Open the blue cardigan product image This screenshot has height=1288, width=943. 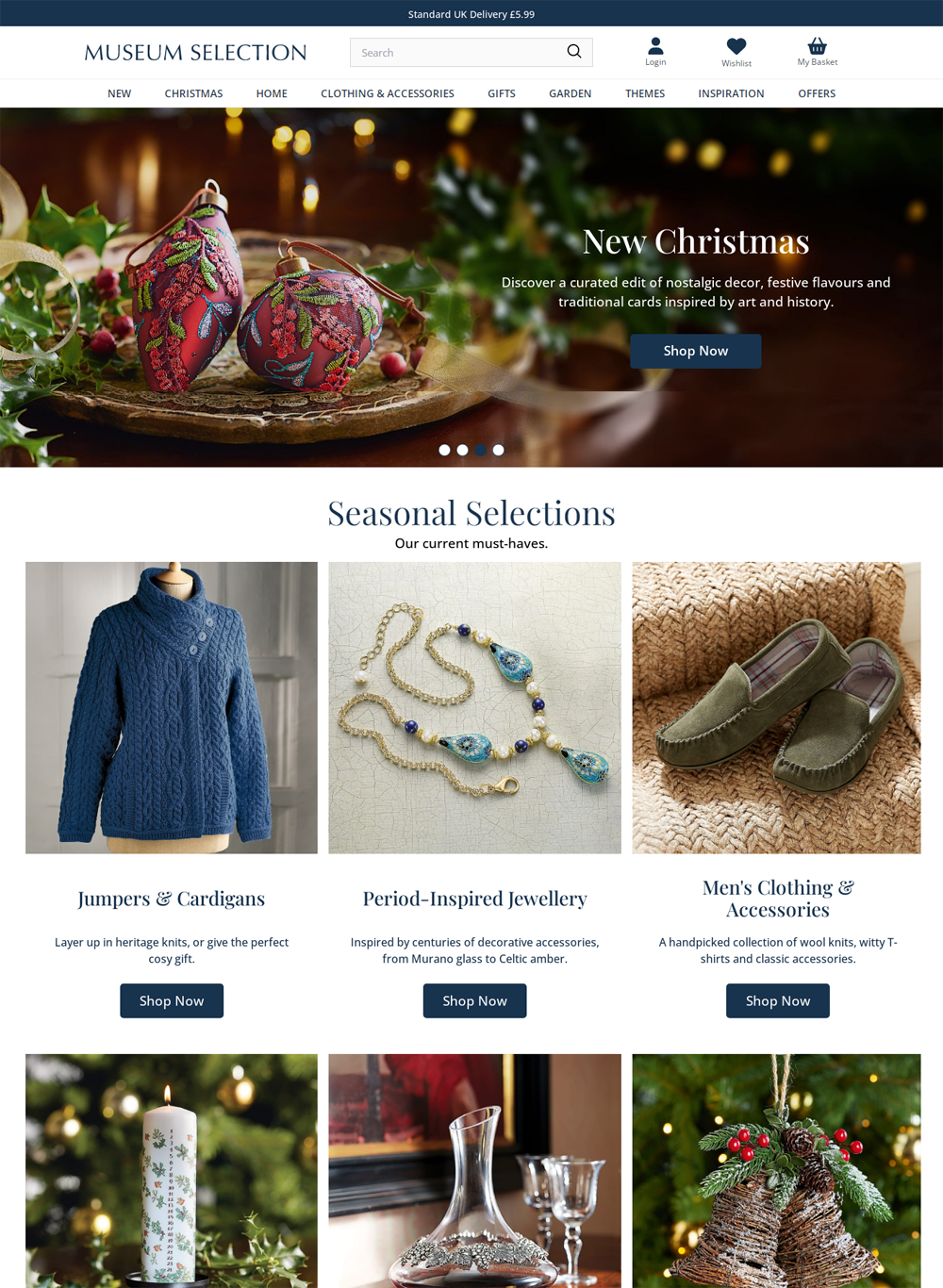pyautogui.click(x=172, y=708)
